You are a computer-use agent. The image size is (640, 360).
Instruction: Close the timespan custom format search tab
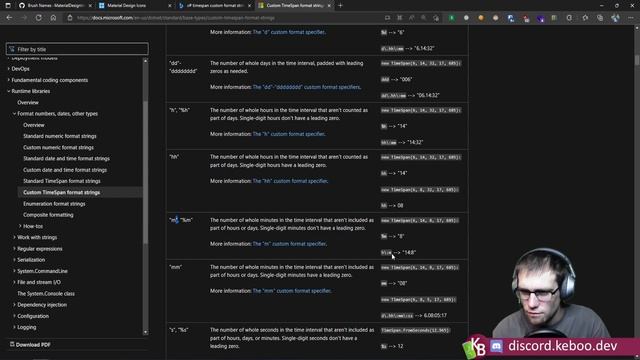coord(249,6)
